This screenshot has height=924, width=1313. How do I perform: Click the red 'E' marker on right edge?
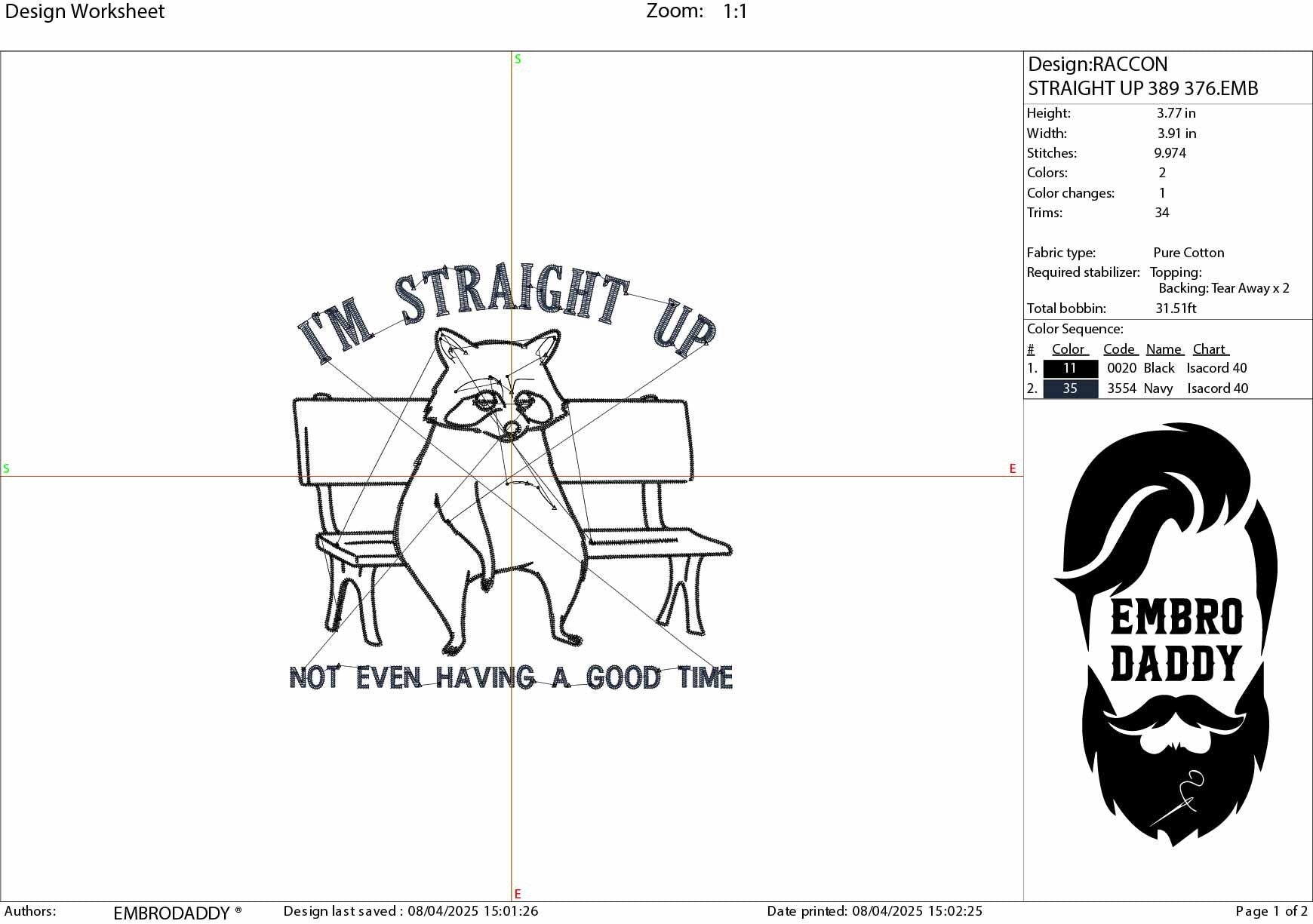[1013, 468]
